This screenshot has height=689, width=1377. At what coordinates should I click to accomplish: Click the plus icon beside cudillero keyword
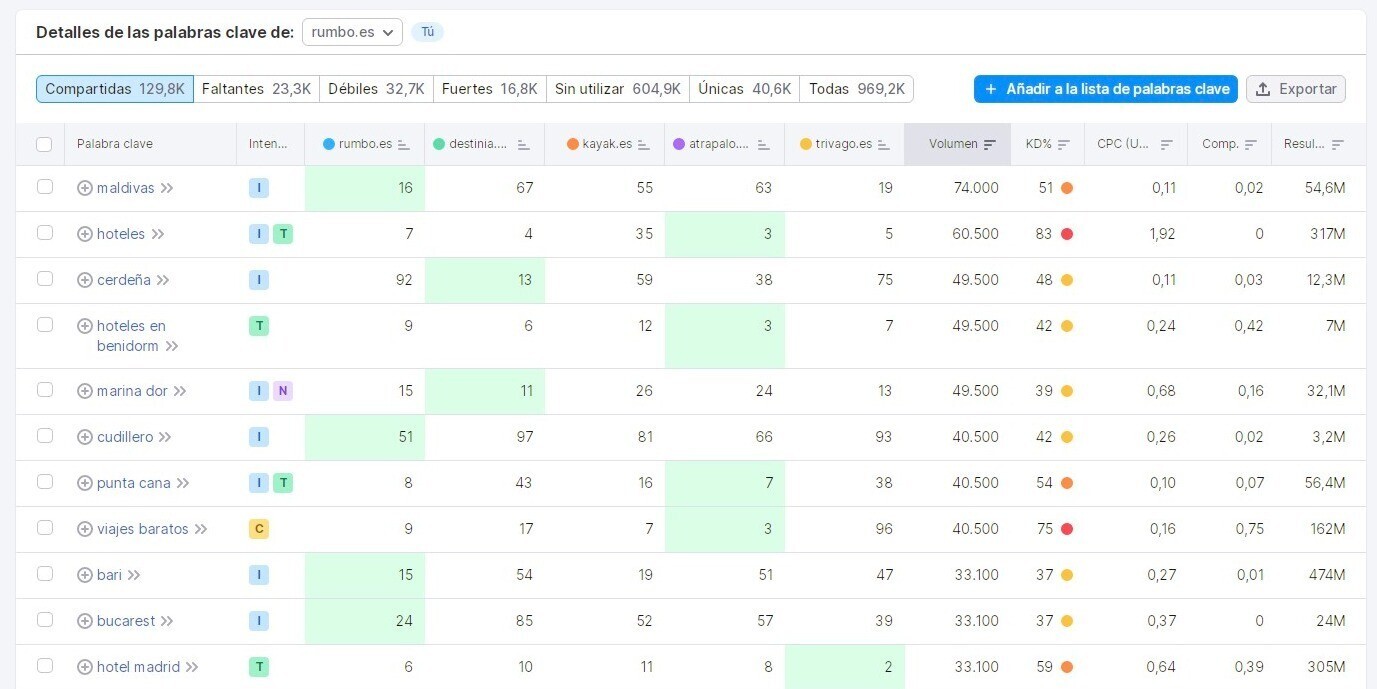click(85, 437)
